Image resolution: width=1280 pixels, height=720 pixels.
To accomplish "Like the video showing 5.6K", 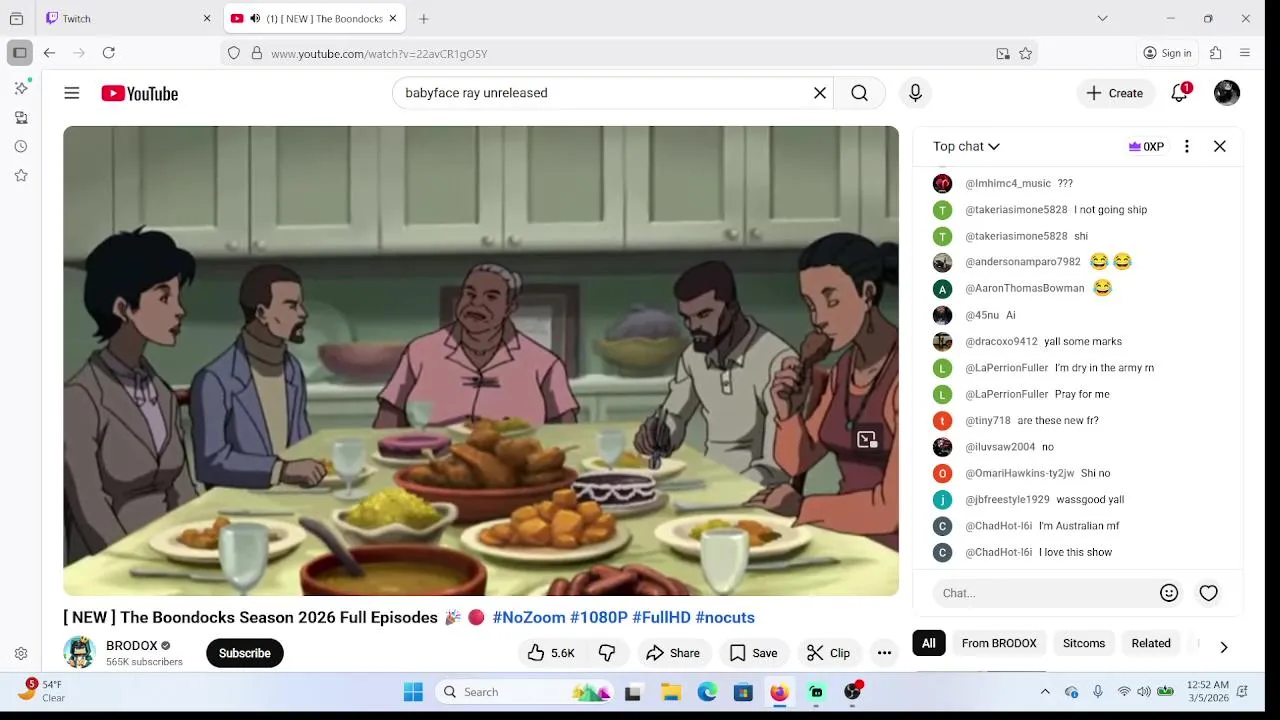I will click(x=551, y=653).
